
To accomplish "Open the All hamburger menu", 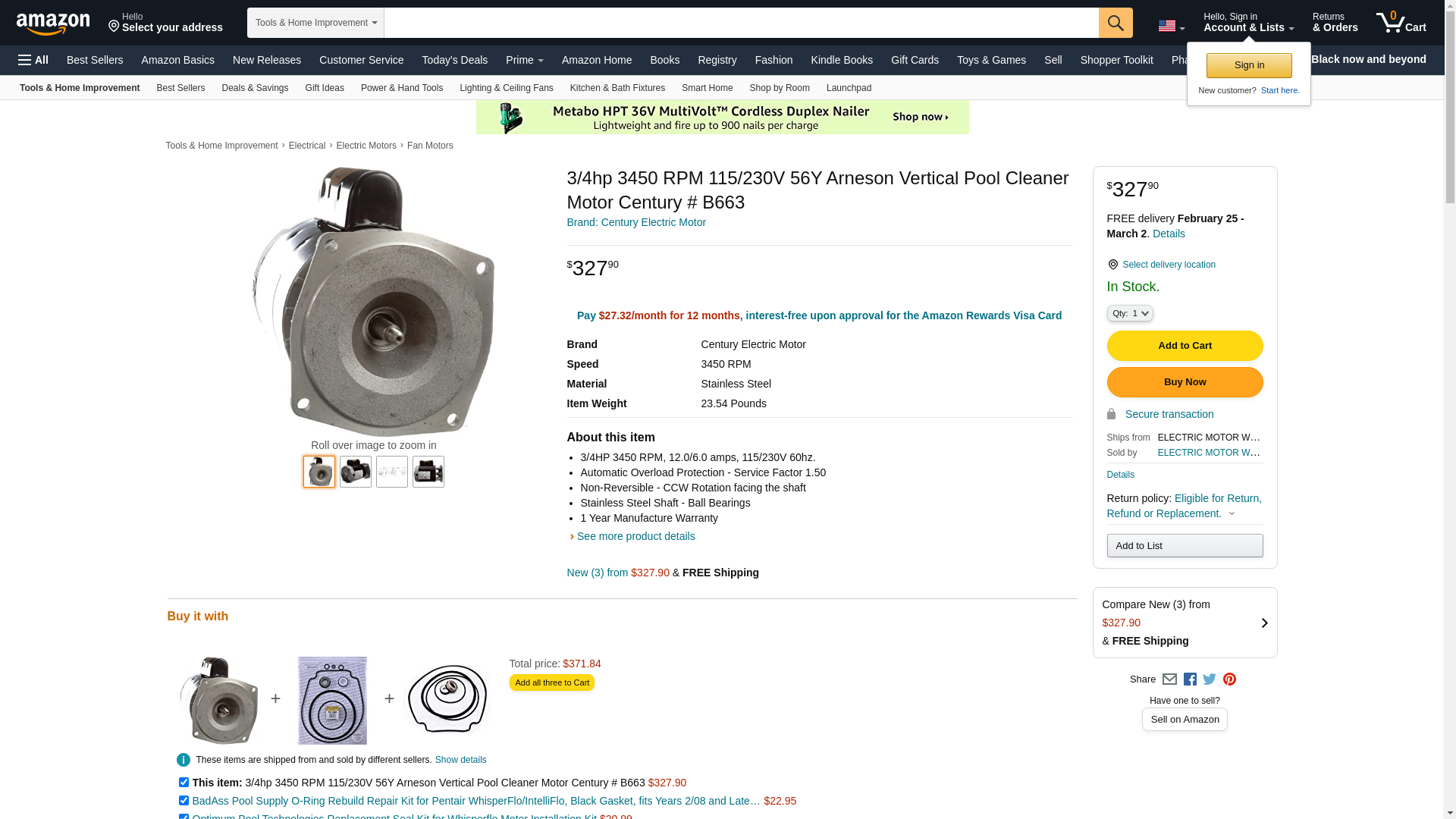I will coord(33,60).
